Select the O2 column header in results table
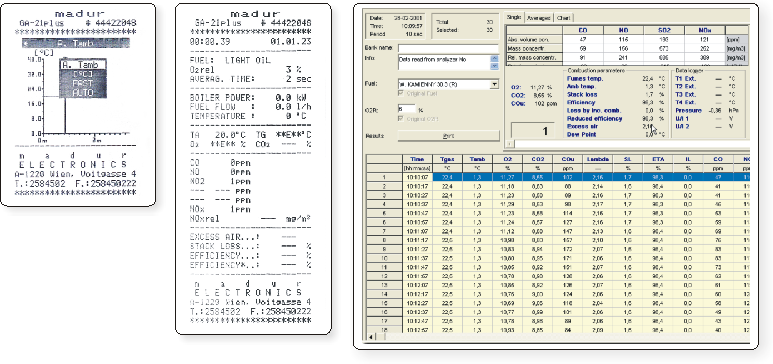This screenshot has width=773, height=364. [x=507, y=159]
